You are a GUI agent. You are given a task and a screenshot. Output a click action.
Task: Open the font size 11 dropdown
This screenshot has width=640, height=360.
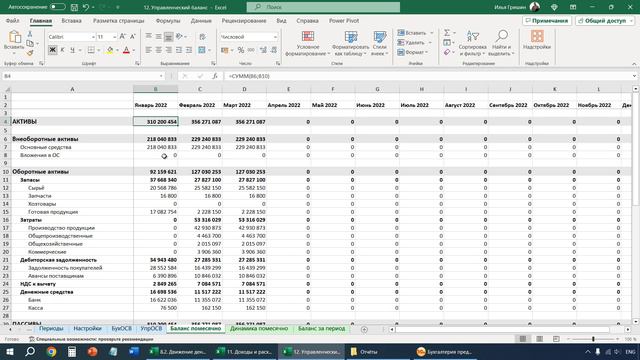click(114, 37)
